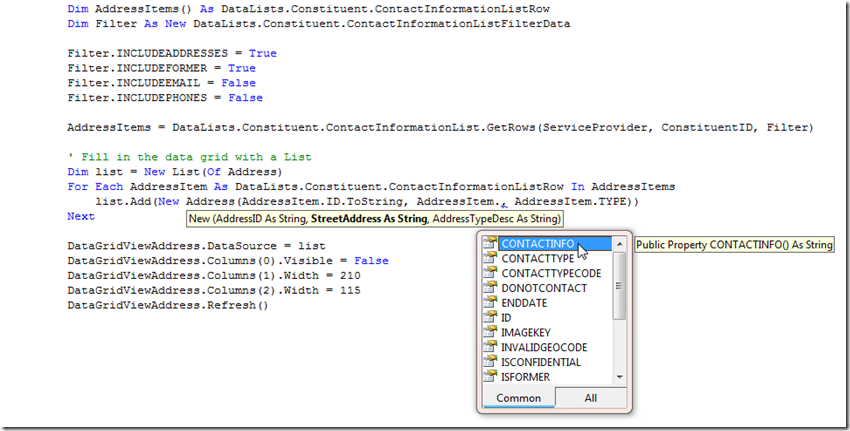Click the icon left of IMAGEKEY
Image resolution: width=850 pixels, height=431 pixels.
tap(490, 332)
